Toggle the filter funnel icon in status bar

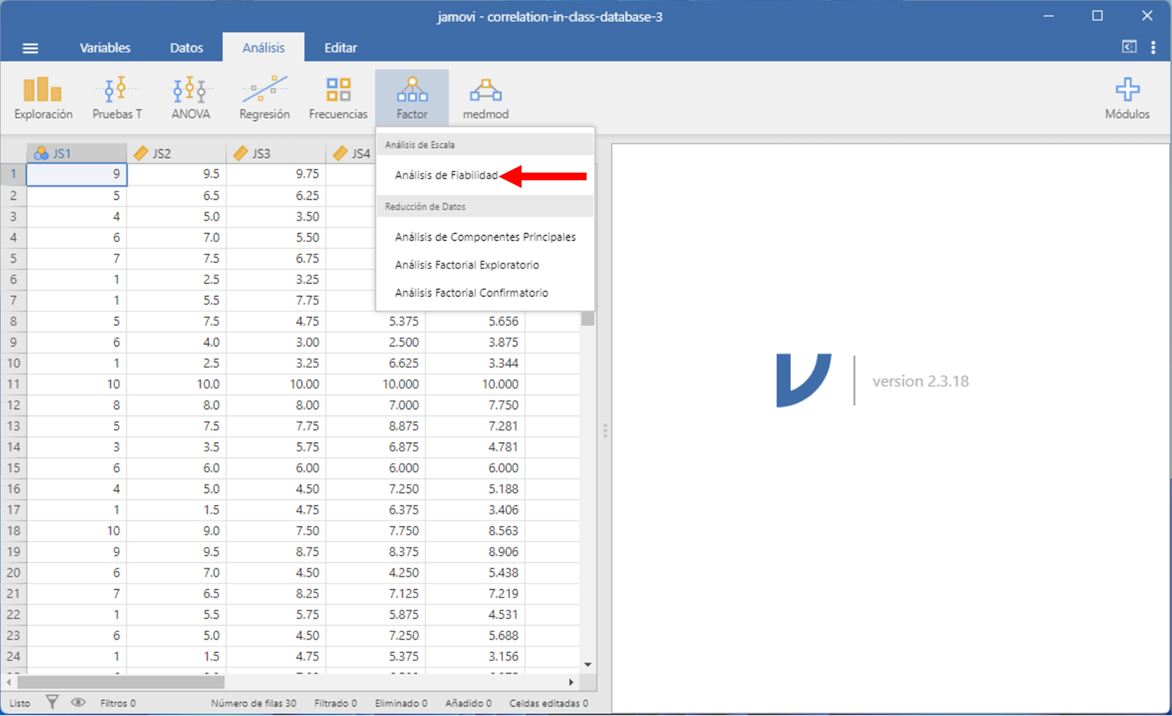click(52, 703)
